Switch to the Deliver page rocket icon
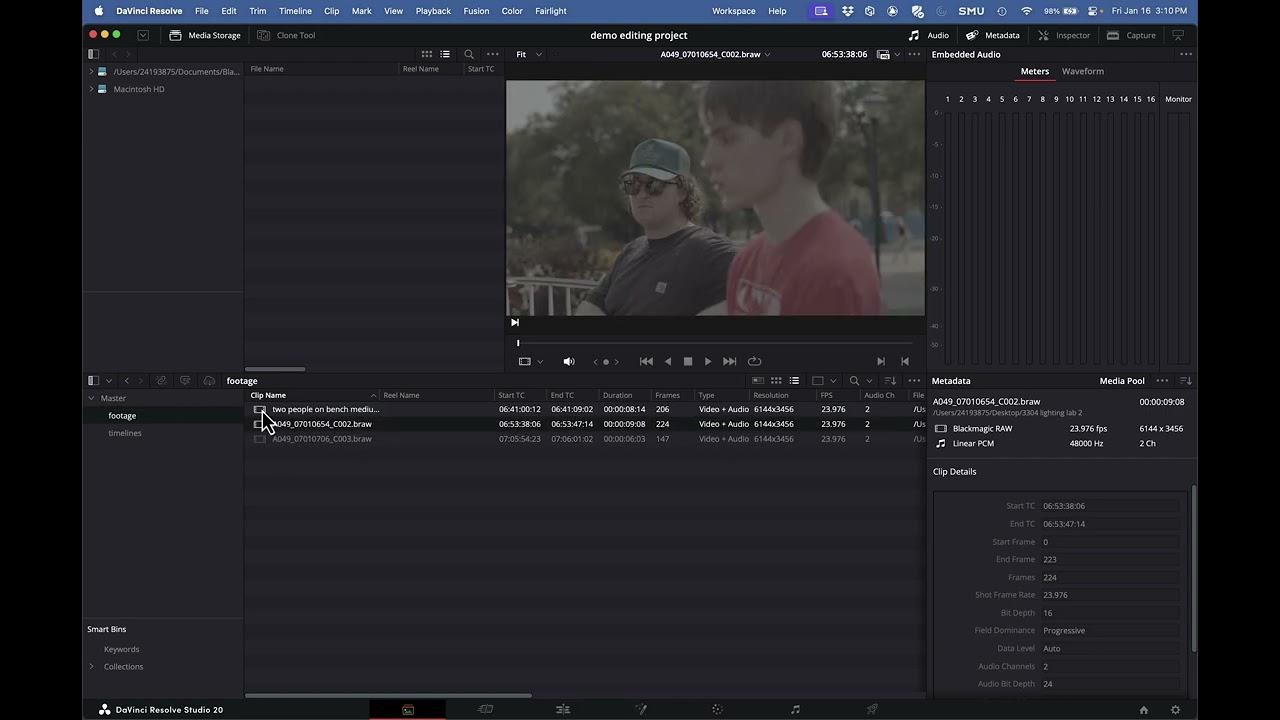This screenshot has height=720, width=1280. tap(872, 709)
